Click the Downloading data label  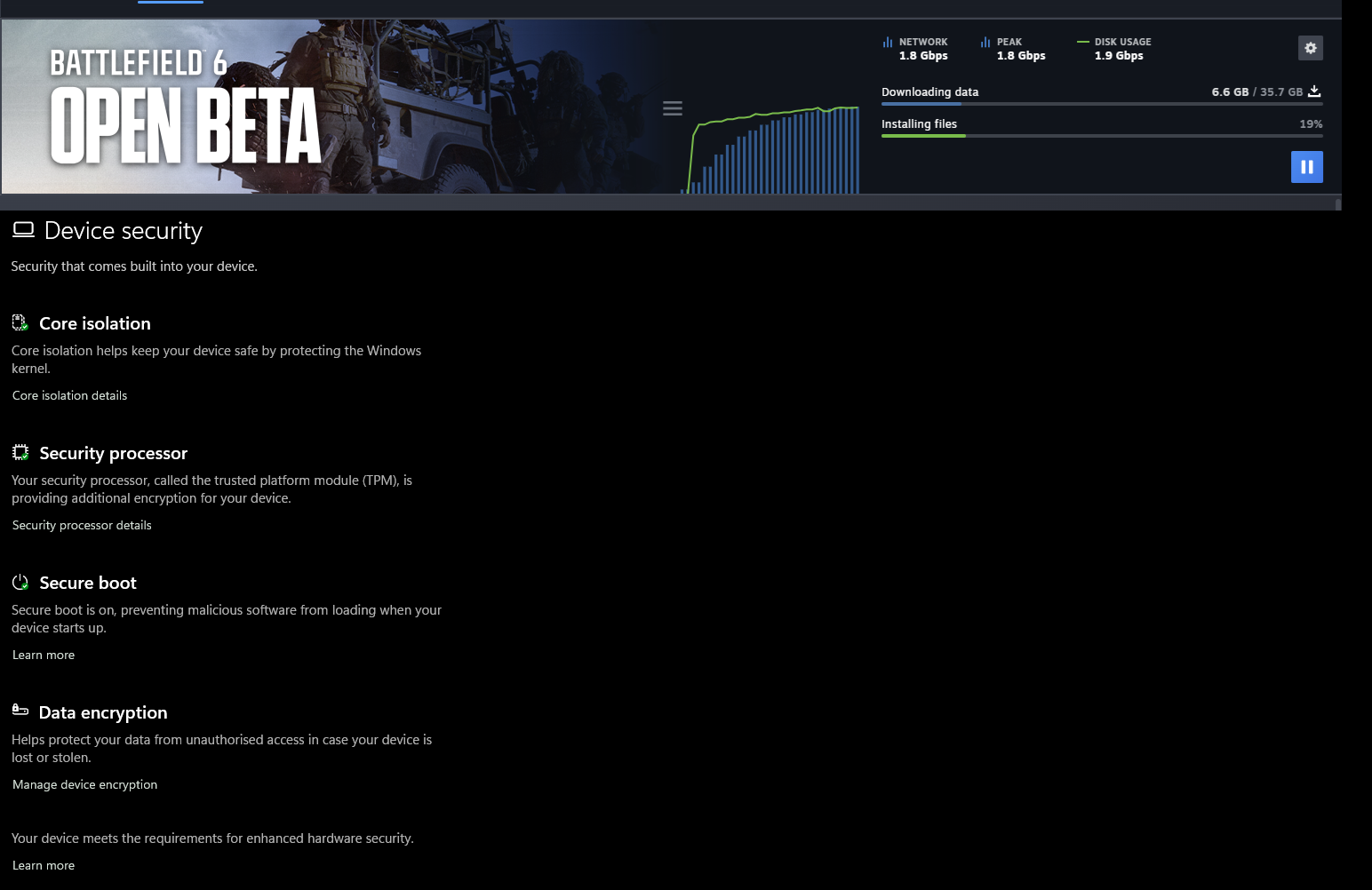929,91
